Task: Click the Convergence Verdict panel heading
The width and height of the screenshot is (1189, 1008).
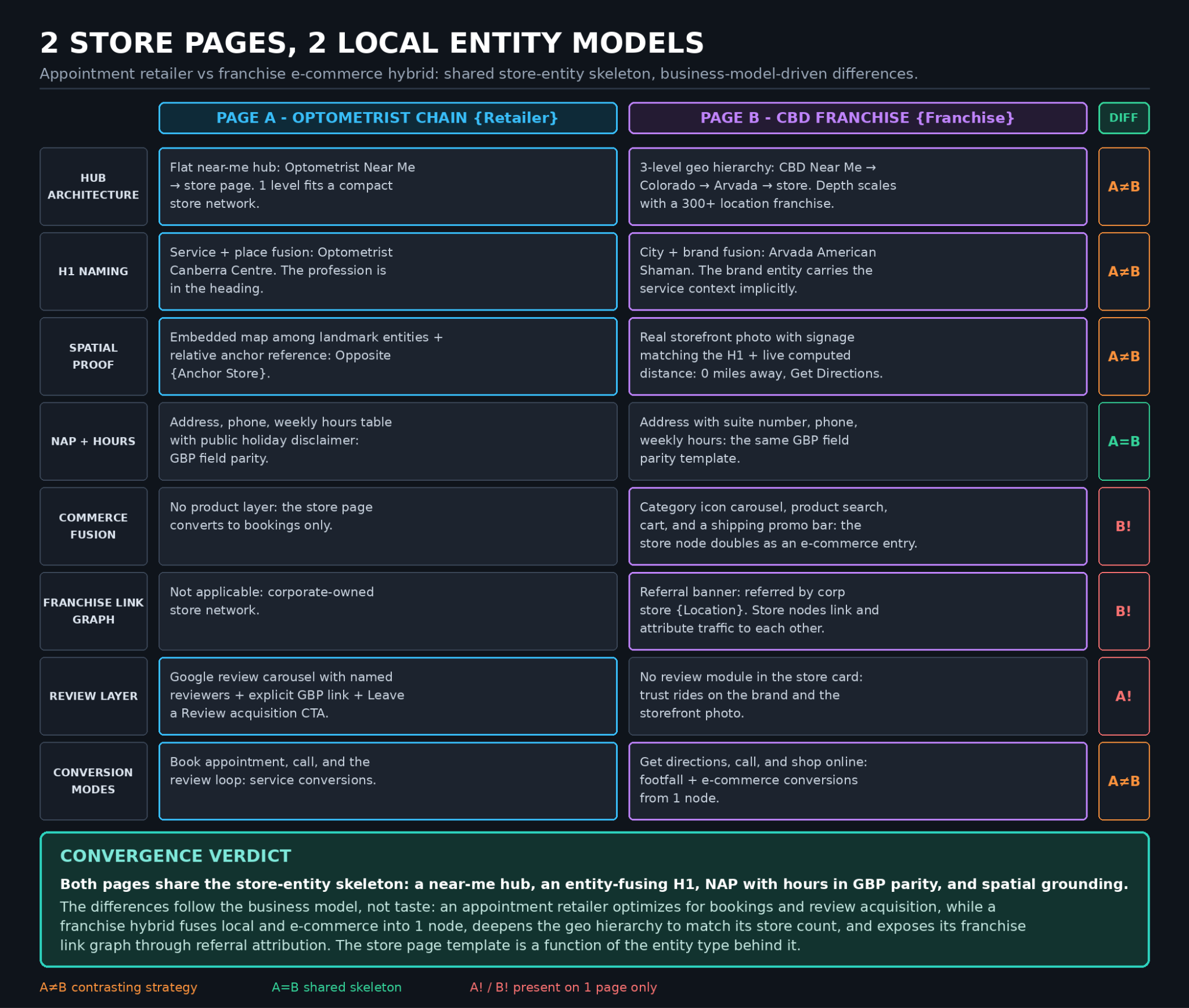Action: click(176, 855)
